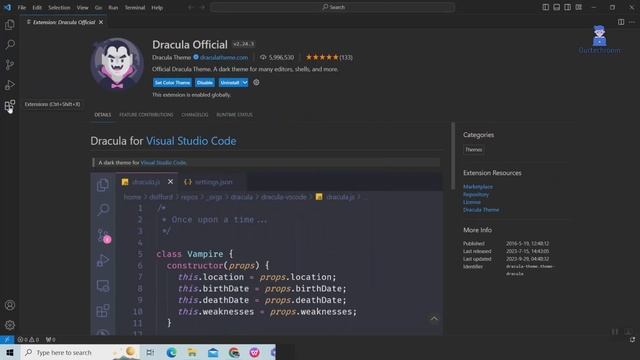Click the Windows Start button
640x360 pixels.
[x=10, y=352]
